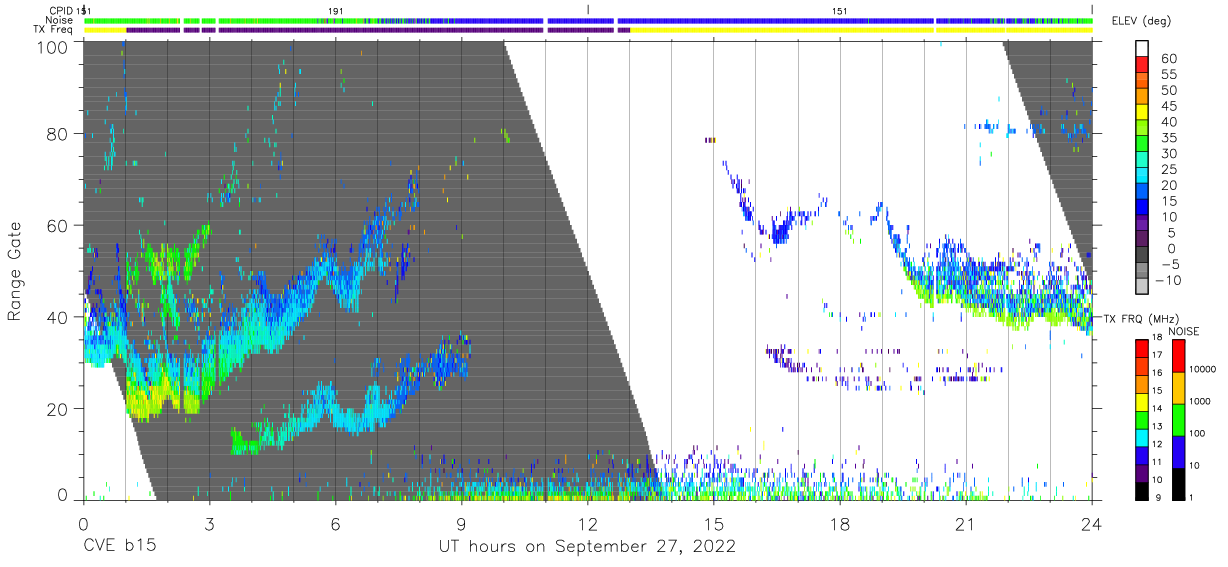The height and width of the screenshot is (567, 1228).
Task: Click the red segment of the ELEV colorbar
Action: tap(1142, 64)
